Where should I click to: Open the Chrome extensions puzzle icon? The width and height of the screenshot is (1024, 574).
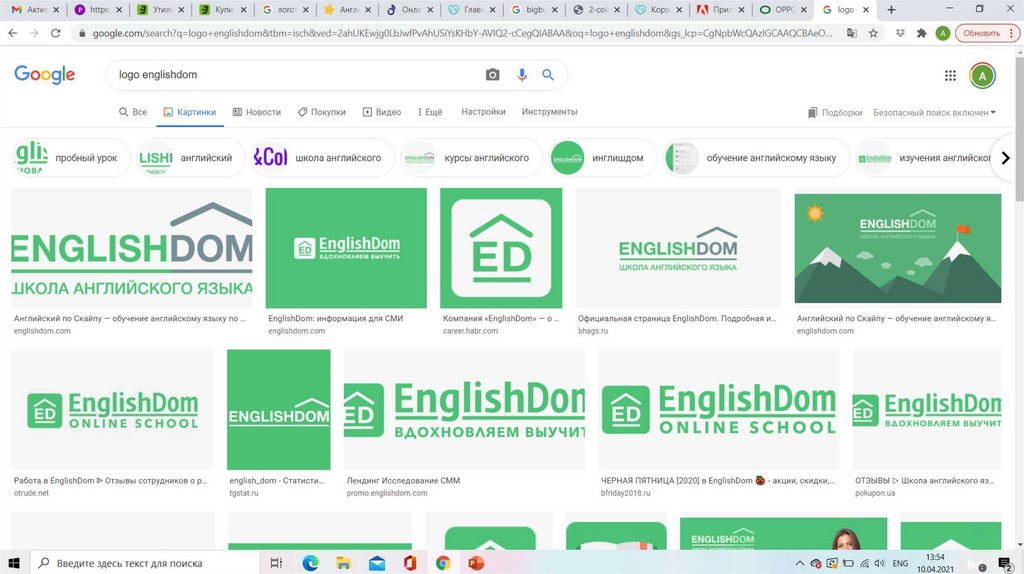click(921, 33)
